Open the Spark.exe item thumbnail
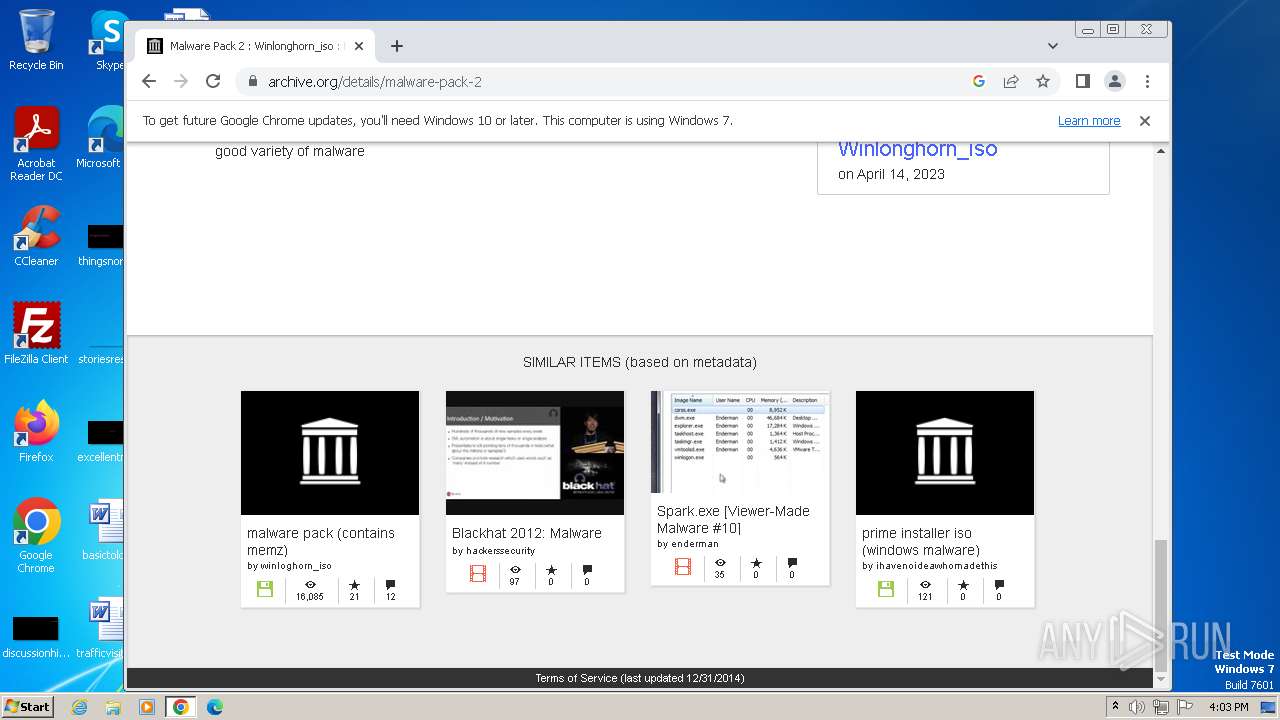Screen dimensions: 1280x720 [740, 442]
